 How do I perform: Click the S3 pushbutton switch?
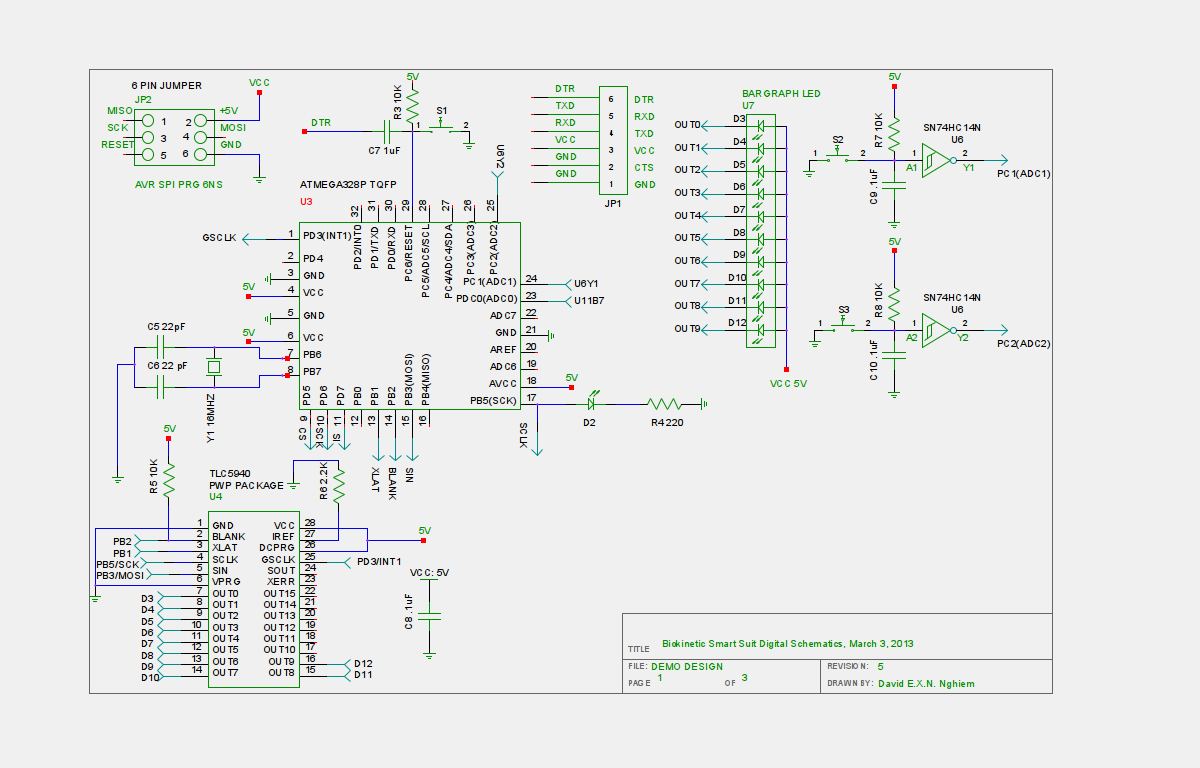point(843,323)
